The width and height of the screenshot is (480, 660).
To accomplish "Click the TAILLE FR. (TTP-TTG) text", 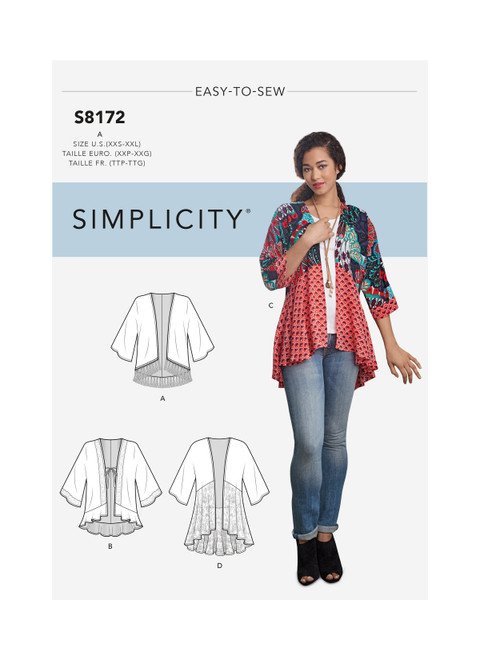I will (x=107, y=163).
